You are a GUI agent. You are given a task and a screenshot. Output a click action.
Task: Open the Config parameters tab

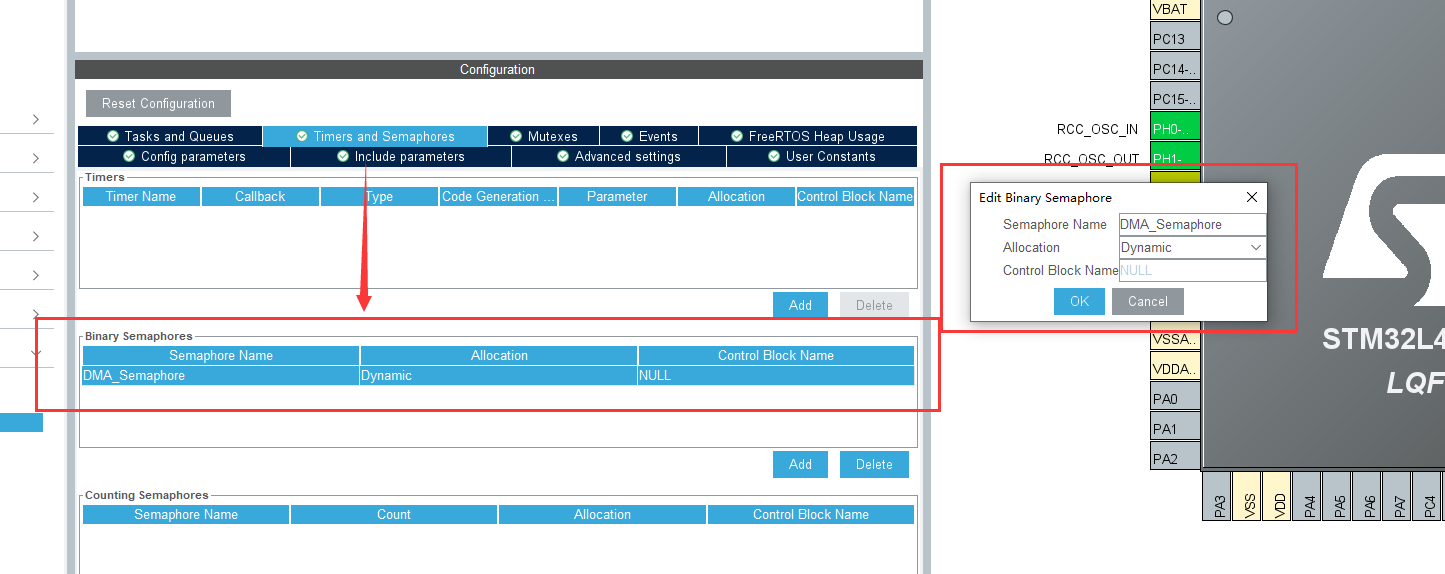click(184, 156)
